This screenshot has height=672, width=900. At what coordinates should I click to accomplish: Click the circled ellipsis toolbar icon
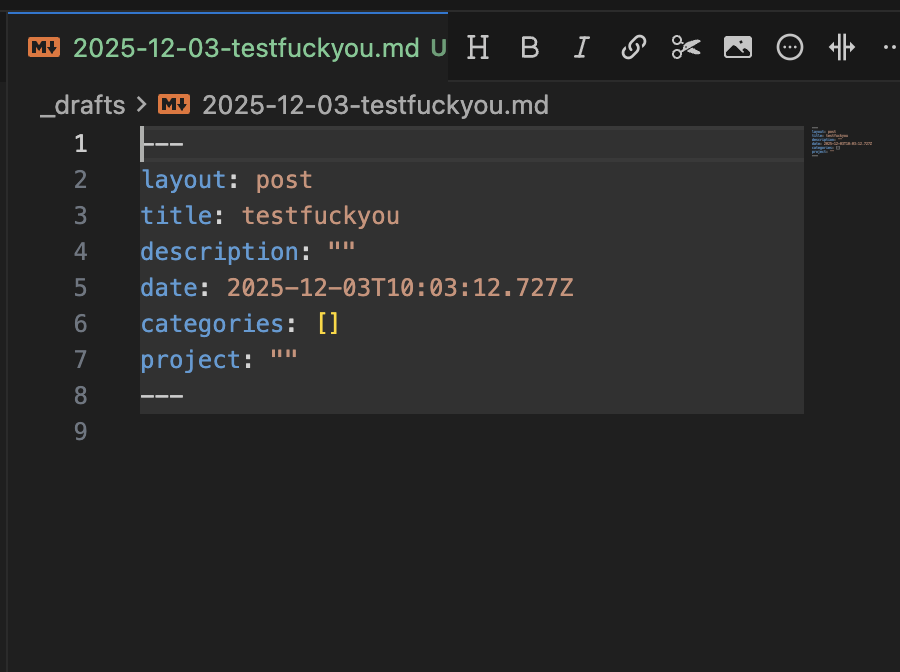click(x=790, y=47)
